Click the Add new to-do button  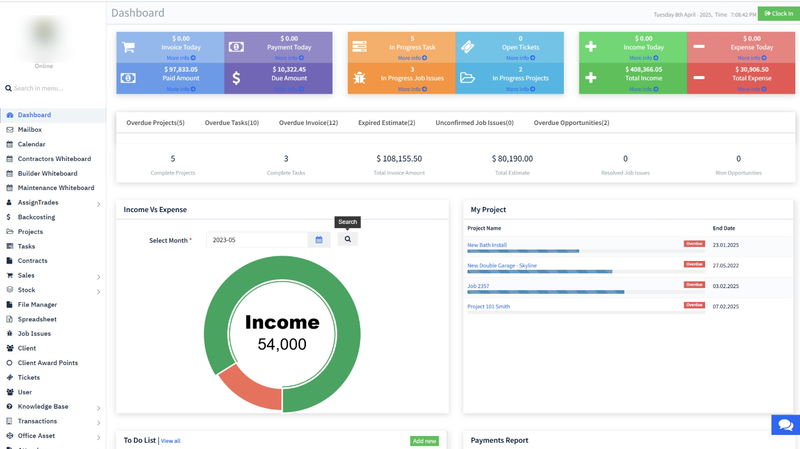[424, 441]
